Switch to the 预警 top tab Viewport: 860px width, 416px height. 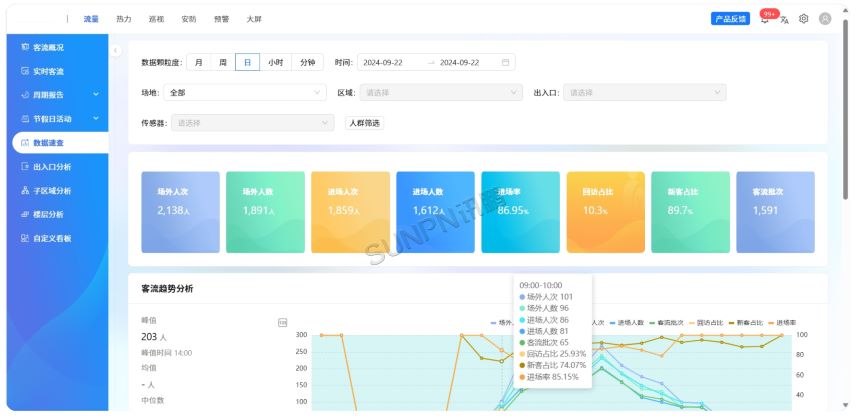(222, 19)
